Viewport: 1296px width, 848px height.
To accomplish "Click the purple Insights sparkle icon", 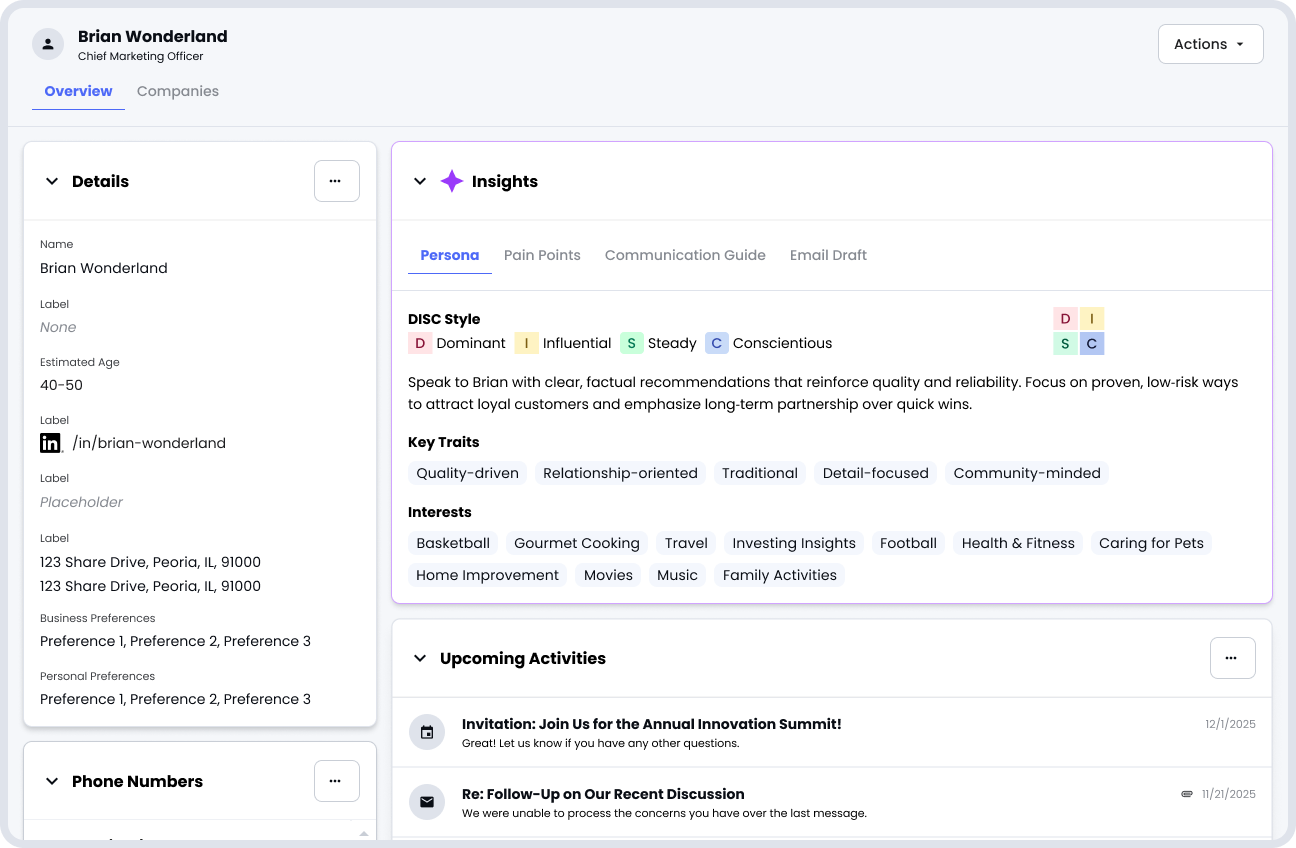I will tap(452, 181).
